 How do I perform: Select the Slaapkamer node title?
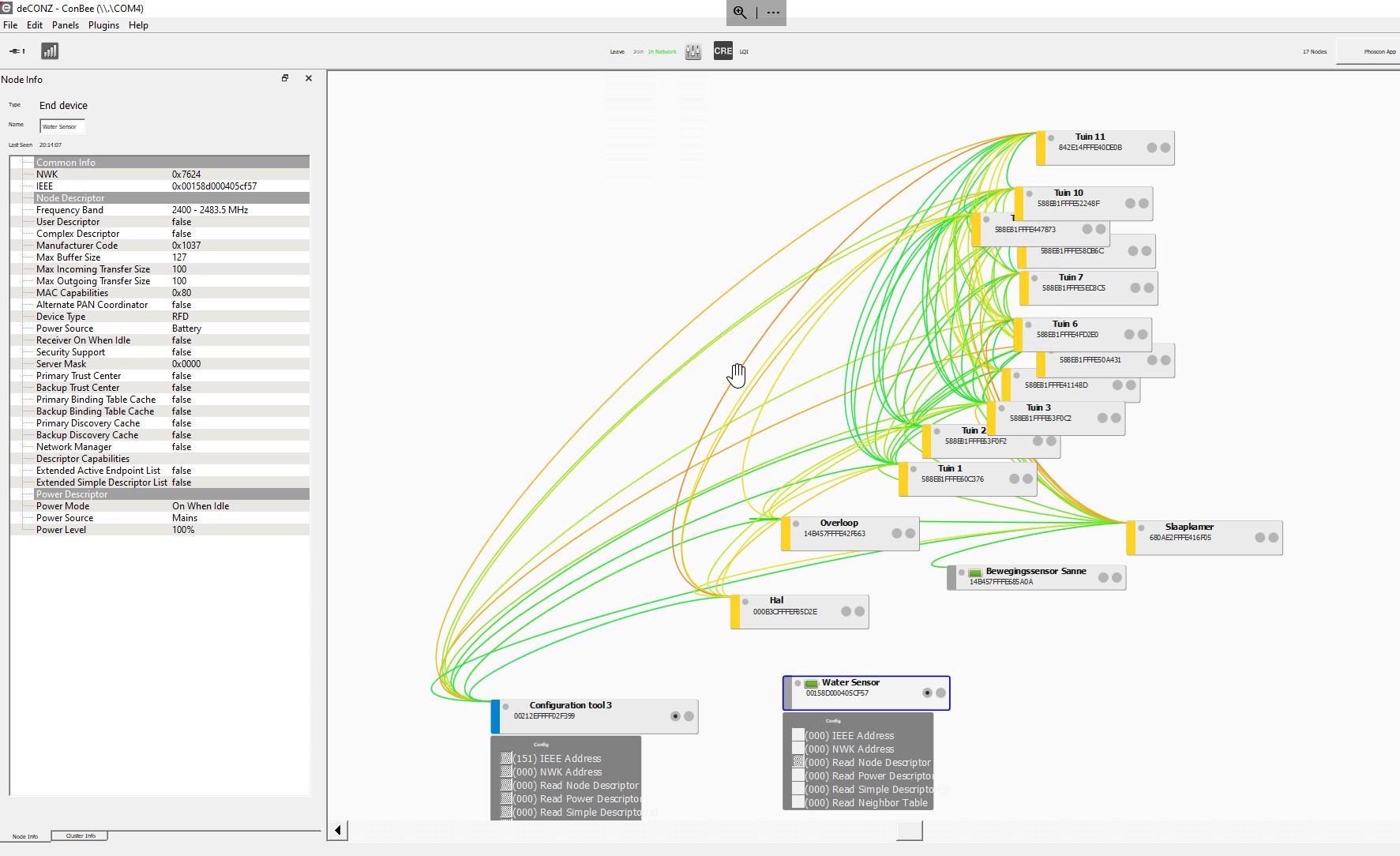[1189, 527]
